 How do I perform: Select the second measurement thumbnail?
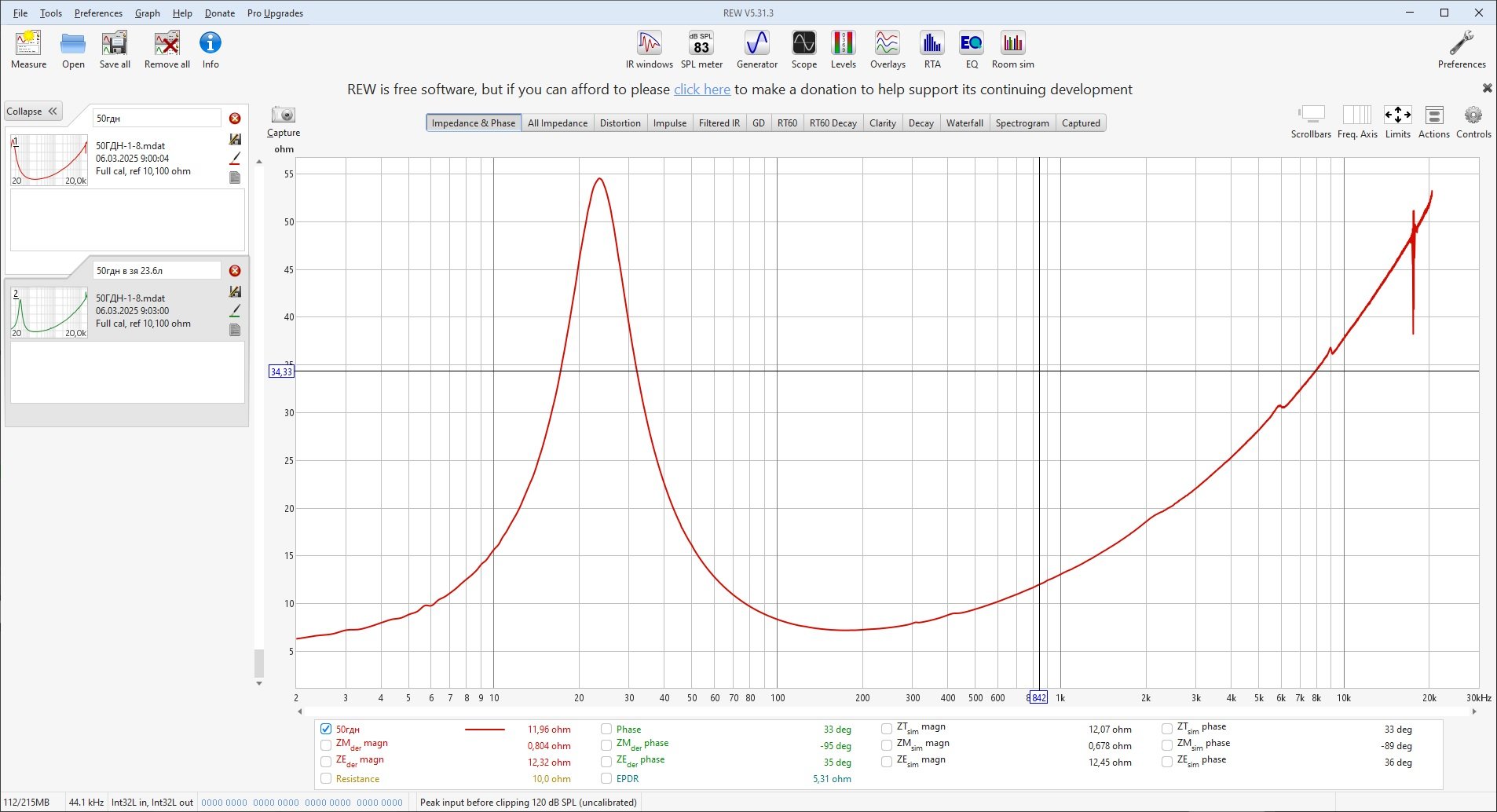[x=49, y=313]
